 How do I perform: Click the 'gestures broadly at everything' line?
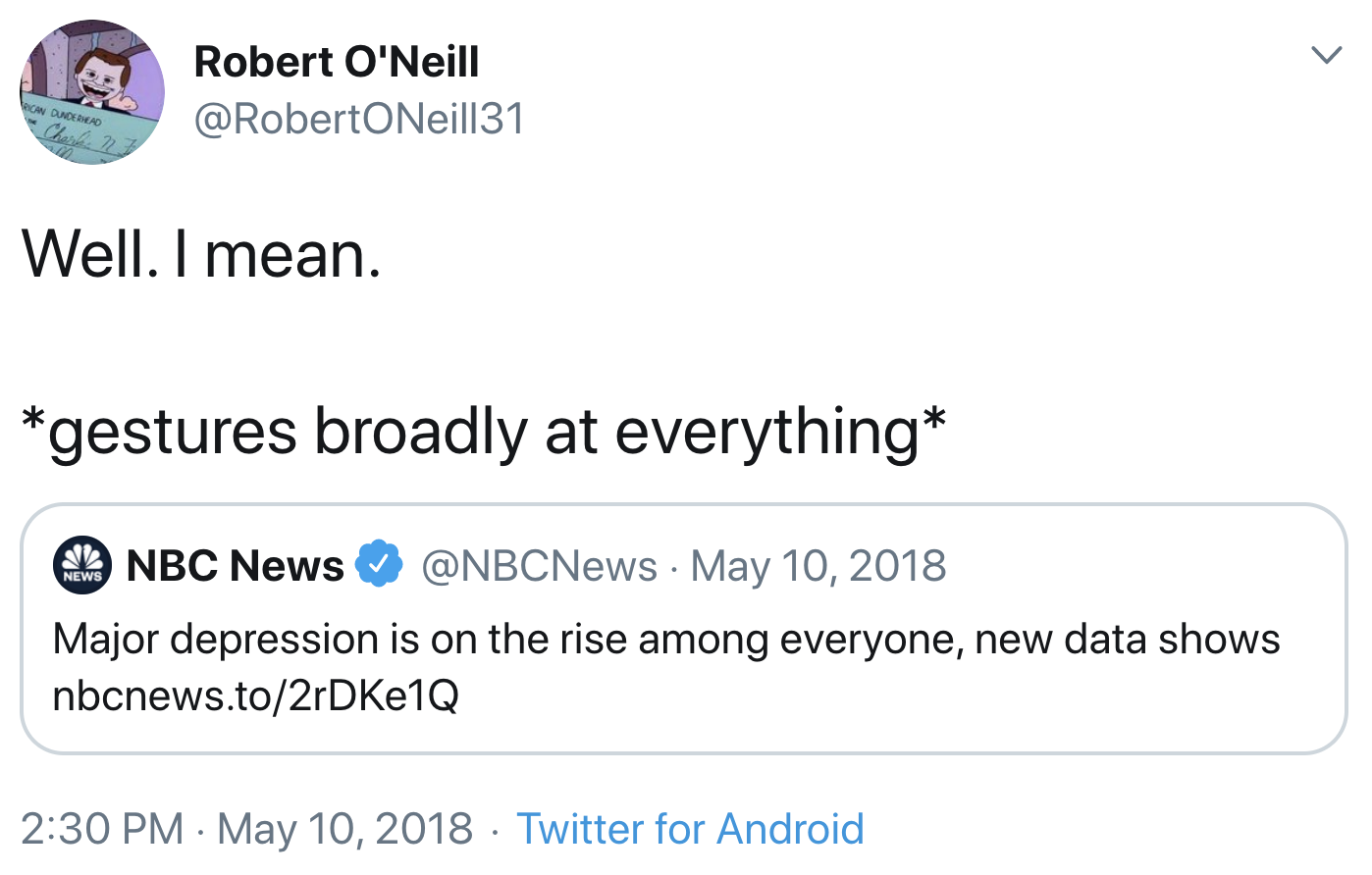[x=483, y=432]
